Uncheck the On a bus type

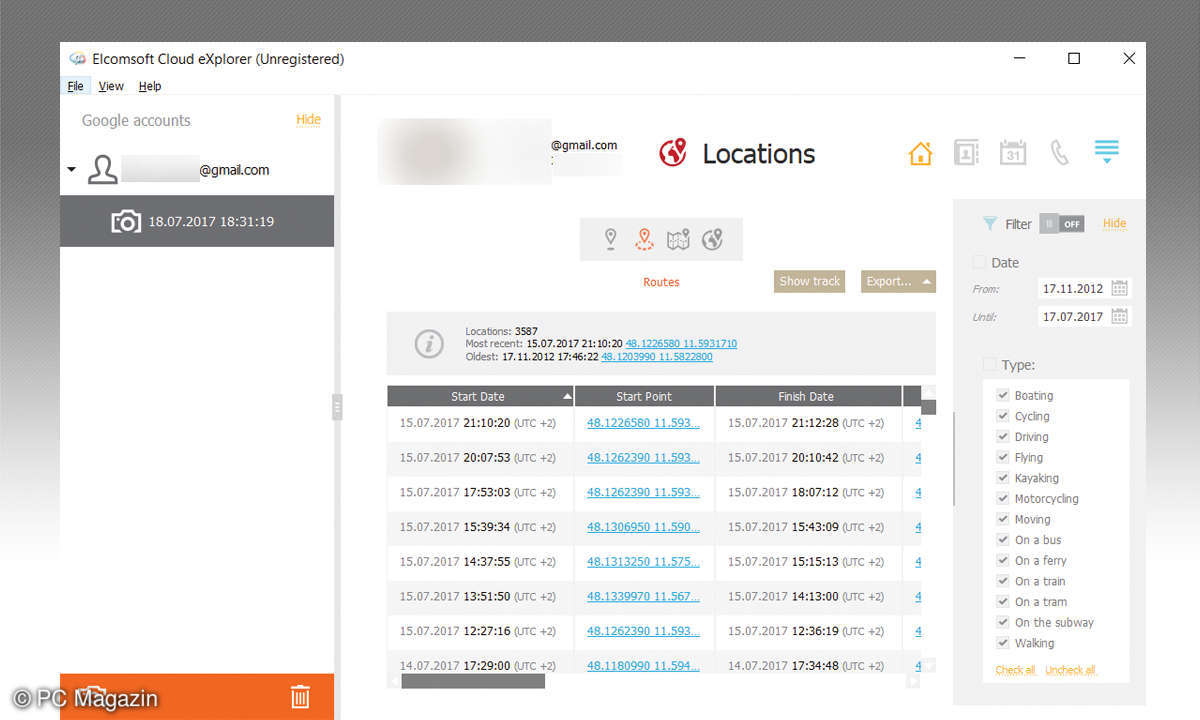pos(1002,539)
